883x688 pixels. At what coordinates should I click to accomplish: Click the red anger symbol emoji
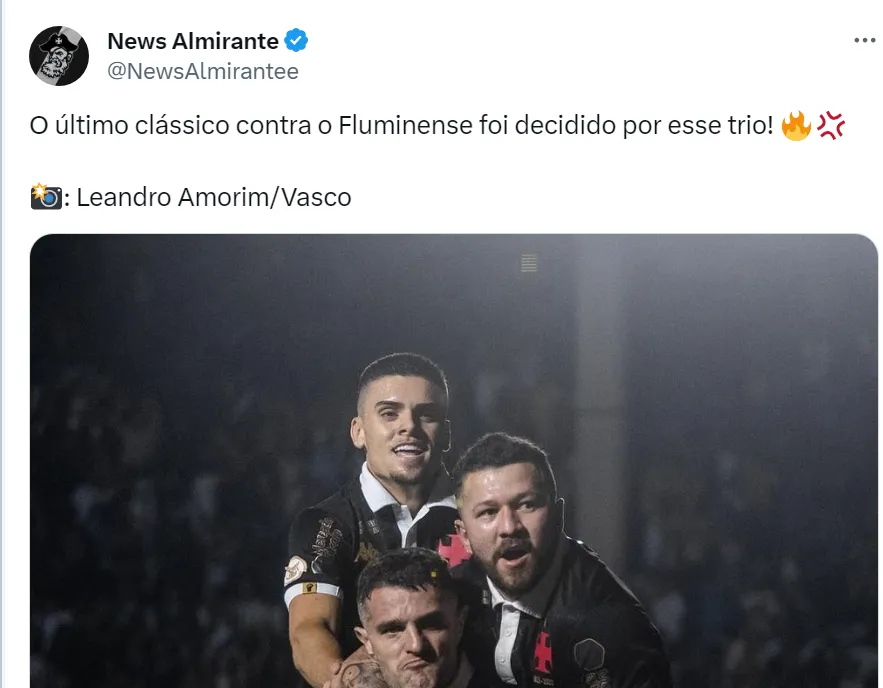coord(831,126)
